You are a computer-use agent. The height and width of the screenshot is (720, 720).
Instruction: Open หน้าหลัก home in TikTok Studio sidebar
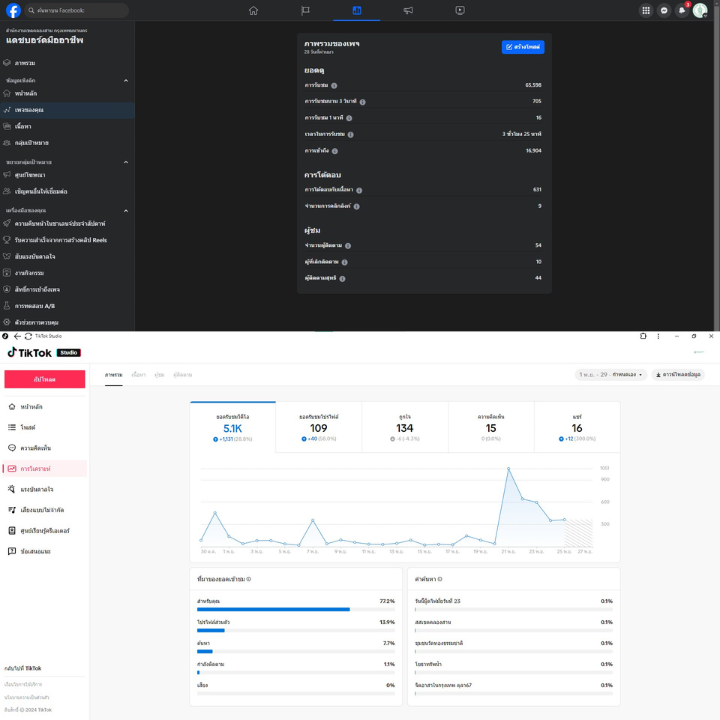[45, 407]
